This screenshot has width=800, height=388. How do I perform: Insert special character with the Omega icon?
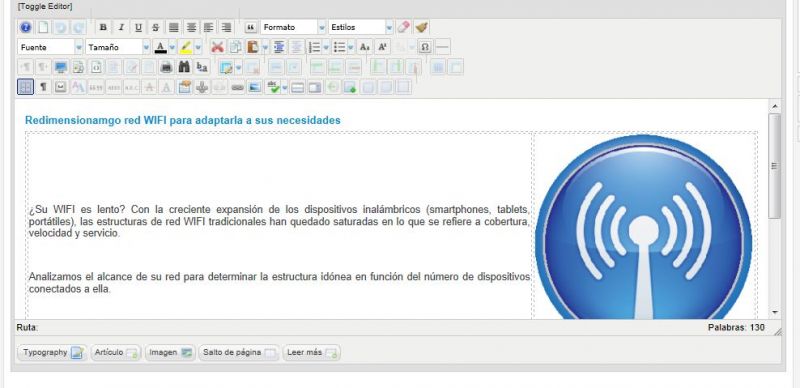[x=424, y=47]
